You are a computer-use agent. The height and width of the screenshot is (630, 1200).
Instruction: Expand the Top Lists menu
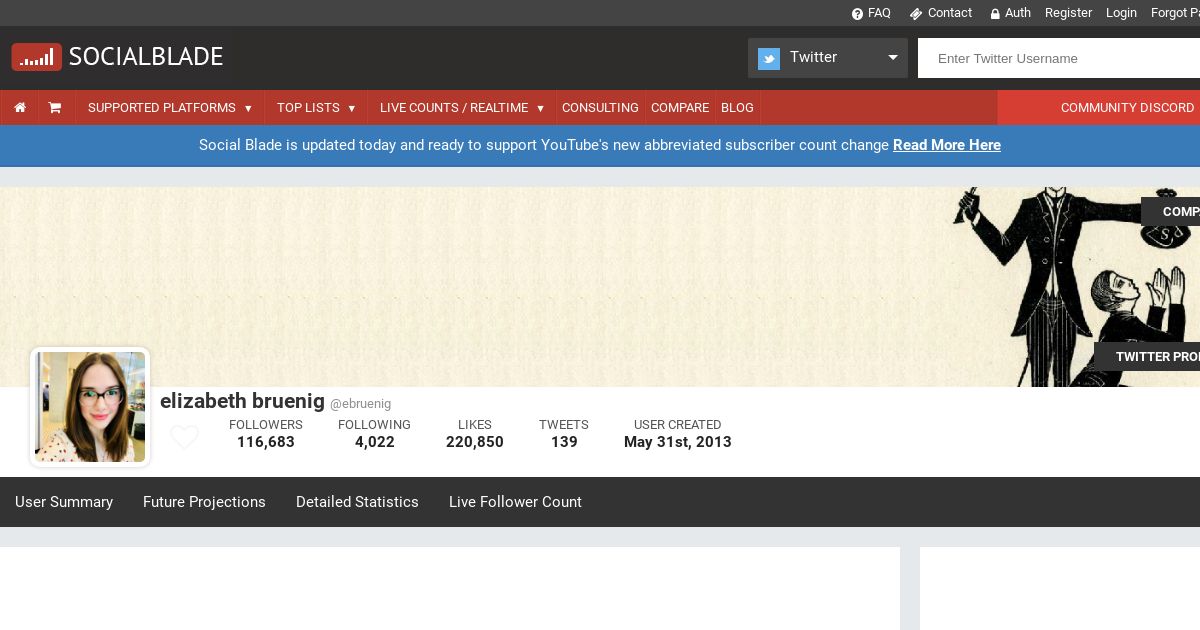pos(316,108)
